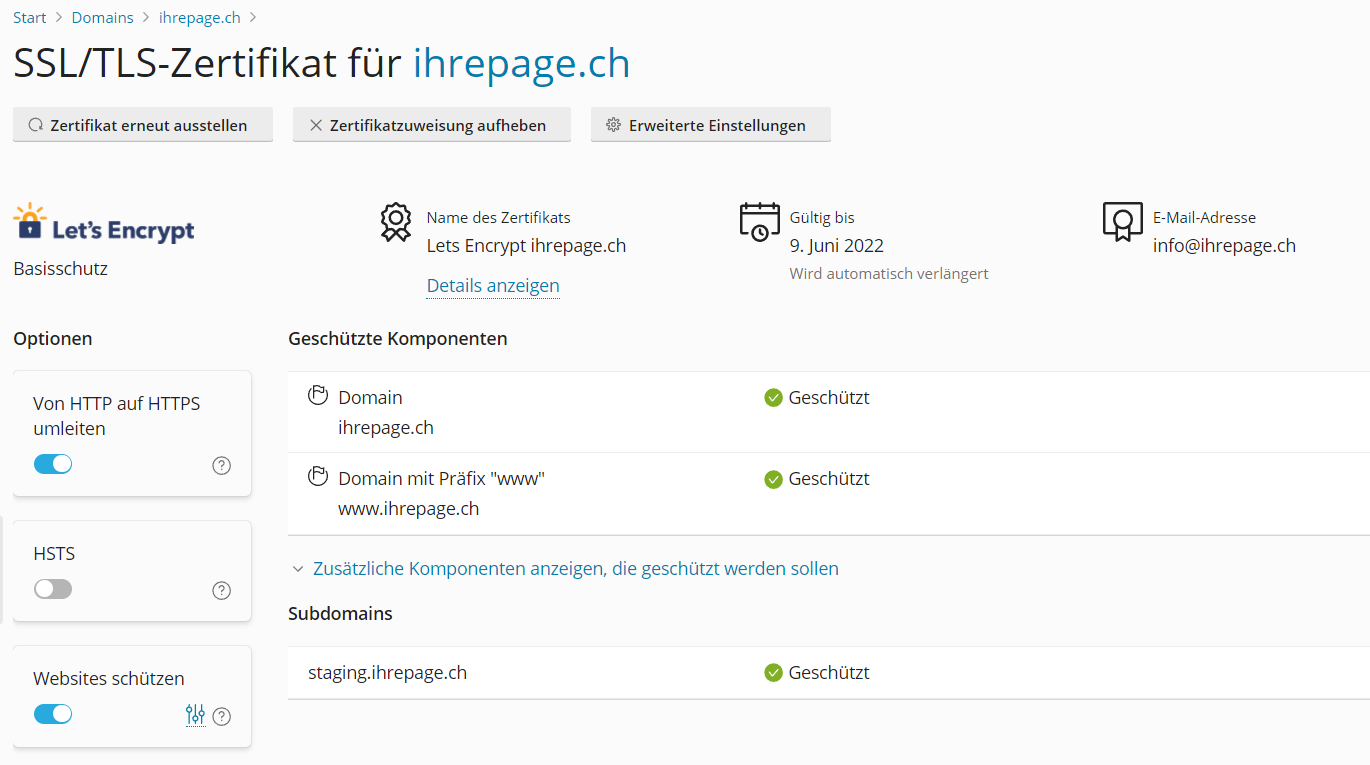
Task: Go to Start in the breadcrumb
Action: tap(30, 18)
